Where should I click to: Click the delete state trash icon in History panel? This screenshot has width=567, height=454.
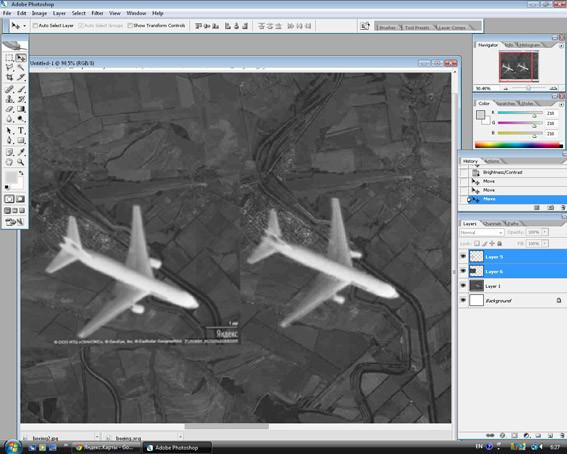[x=563, y=207]
